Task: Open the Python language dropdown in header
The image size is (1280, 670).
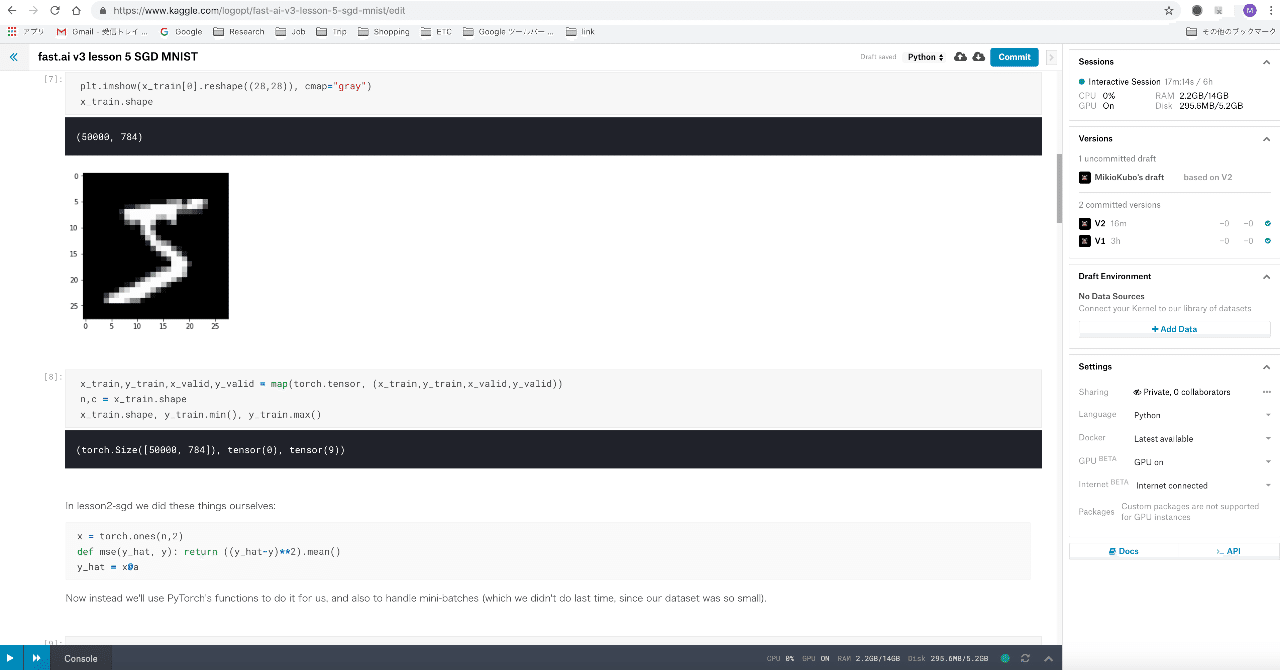Action: [924, 57]
